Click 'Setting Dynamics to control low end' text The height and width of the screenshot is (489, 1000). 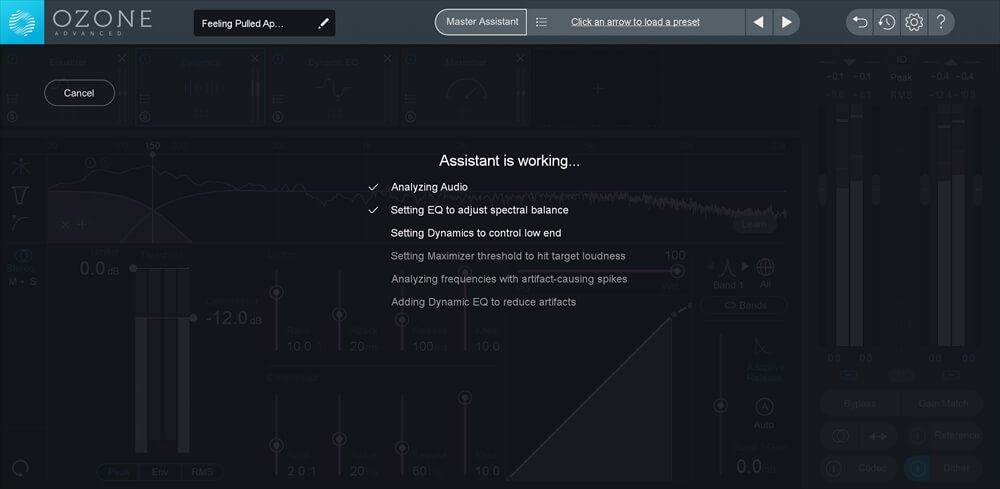[x=476, y=233]
